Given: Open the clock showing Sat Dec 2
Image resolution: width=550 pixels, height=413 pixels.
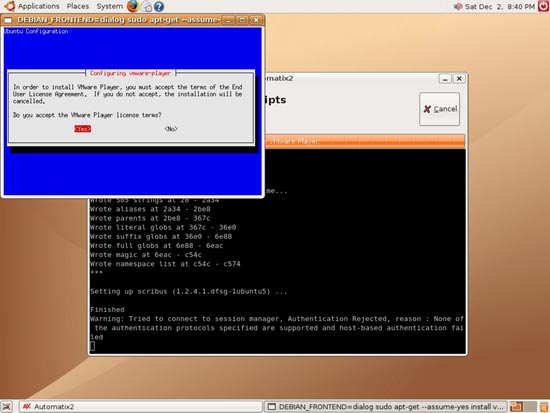Looking at the screenshot, I should (x=499, y=6).
